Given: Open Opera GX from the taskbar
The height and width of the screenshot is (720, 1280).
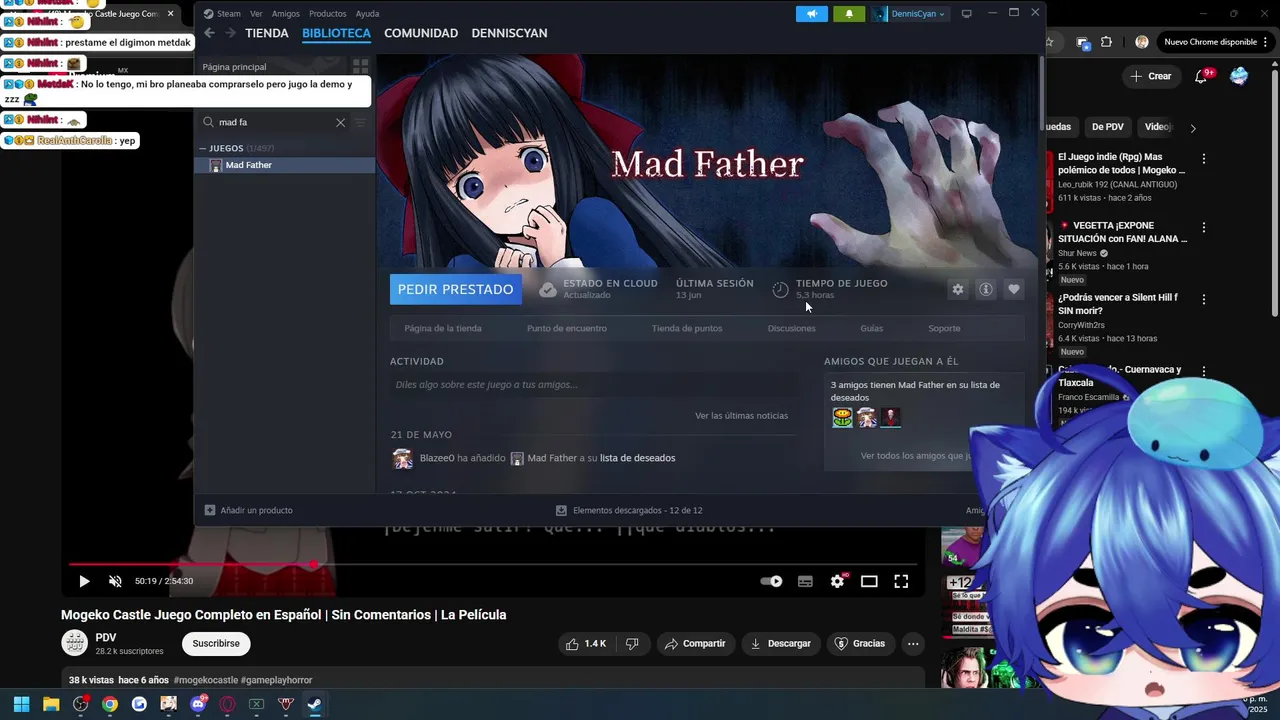Looking at the screenshot, I should point(227,704).
